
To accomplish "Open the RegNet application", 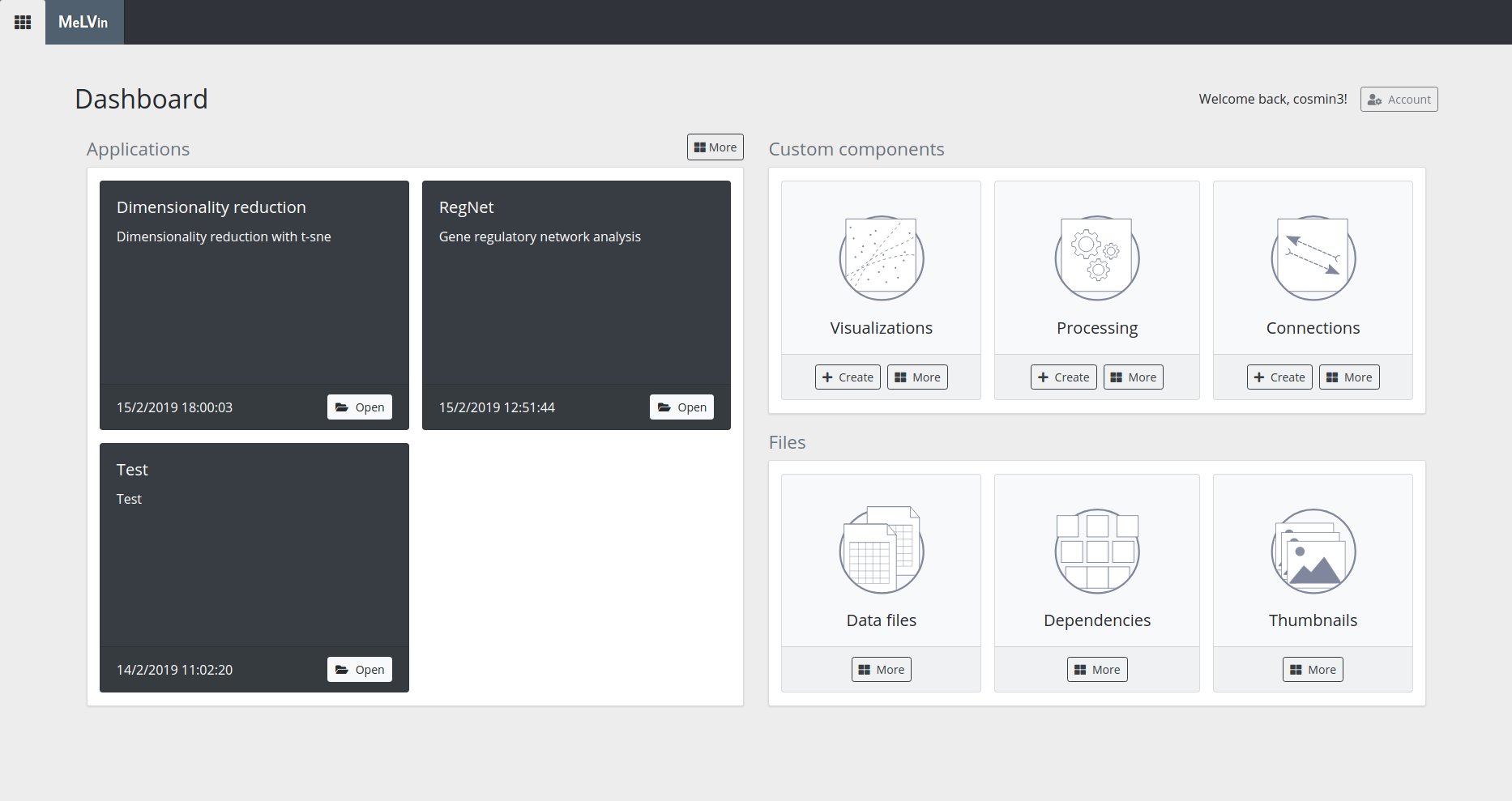I will [x=681, y=407].
